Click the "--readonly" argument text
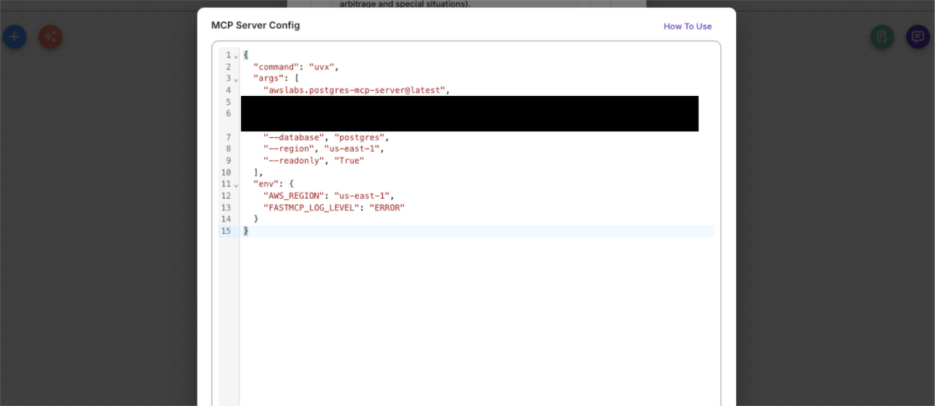This screenshot has width=936, height=406. 294,161
